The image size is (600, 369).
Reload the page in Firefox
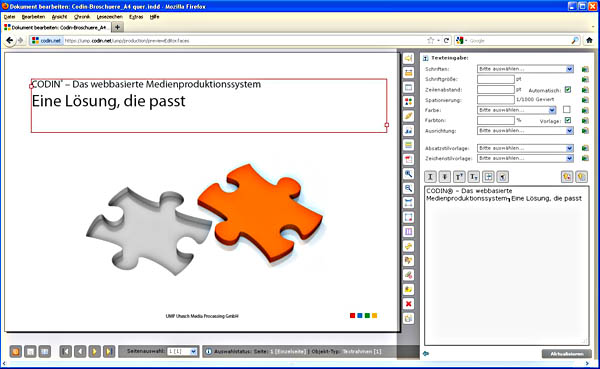[446, 41]
